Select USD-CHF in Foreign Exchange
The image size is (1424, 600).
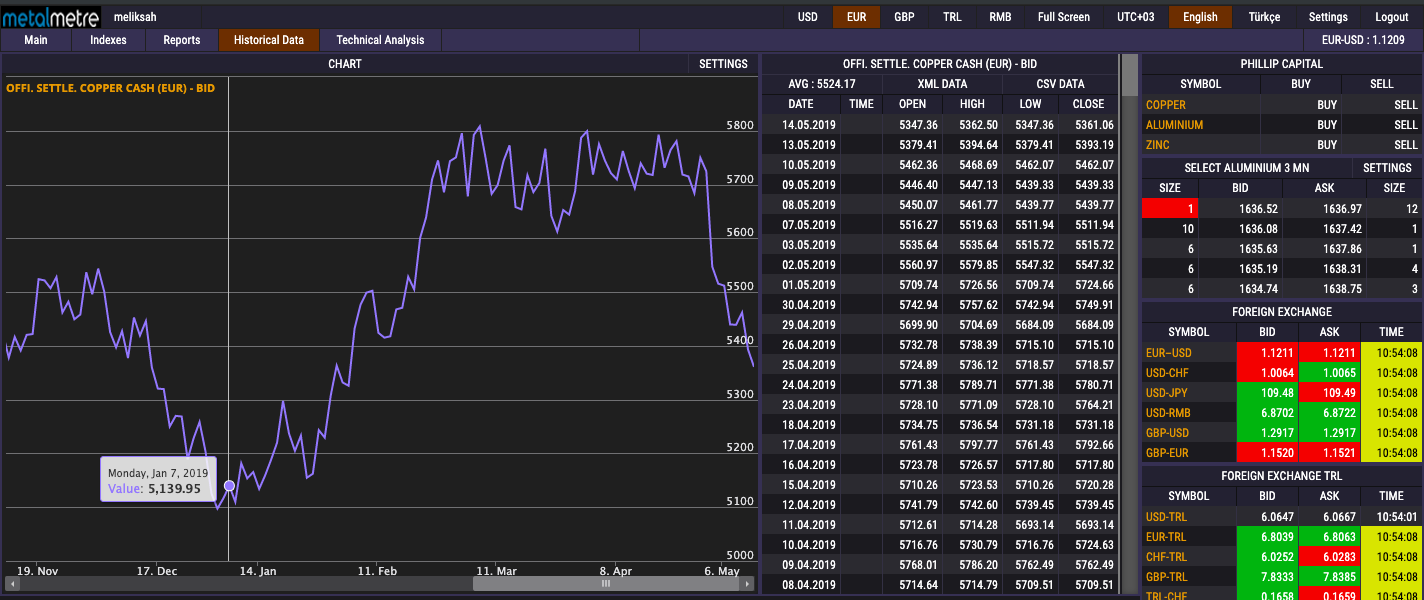(x=1167, y=373)
